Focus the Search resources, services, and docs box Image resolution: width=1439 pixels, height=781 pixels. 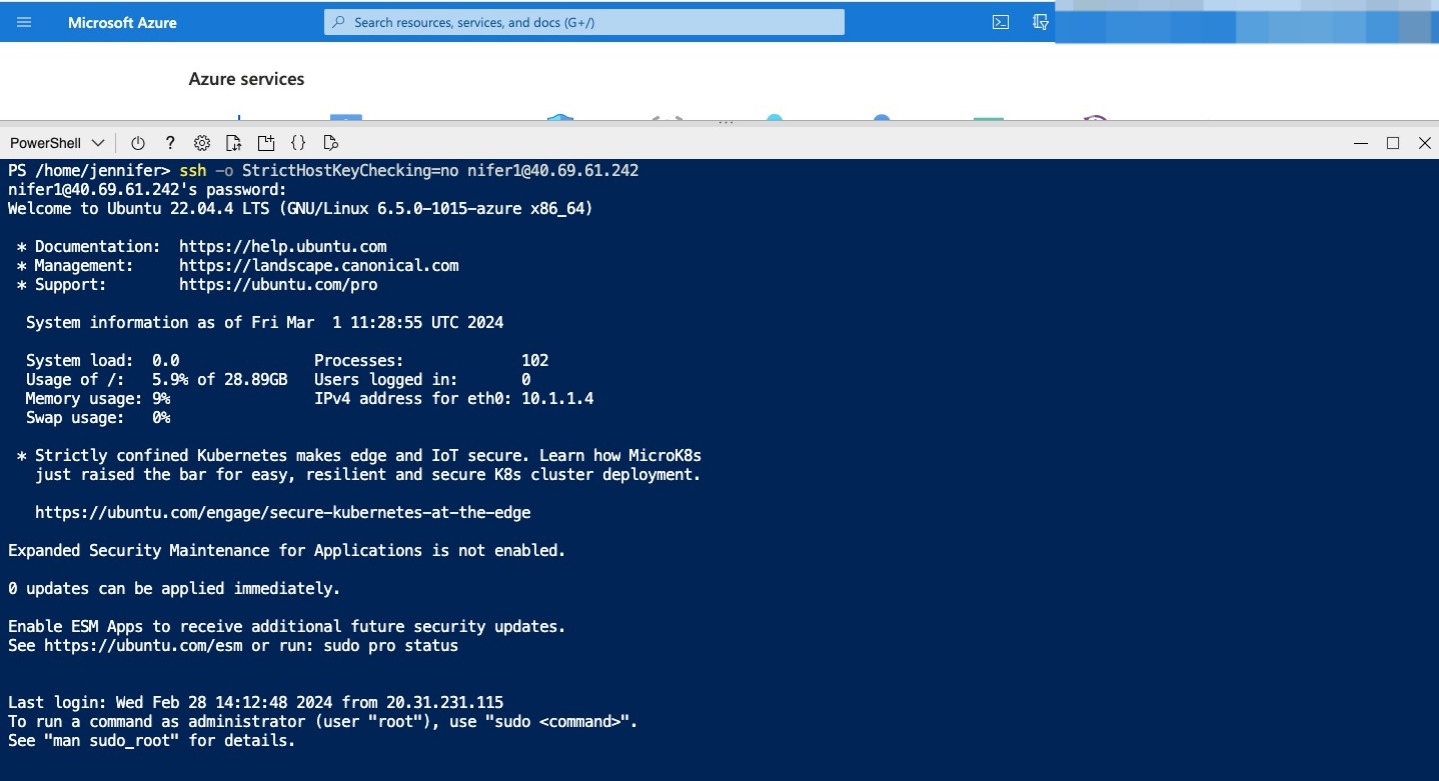[x=584, y=22]
